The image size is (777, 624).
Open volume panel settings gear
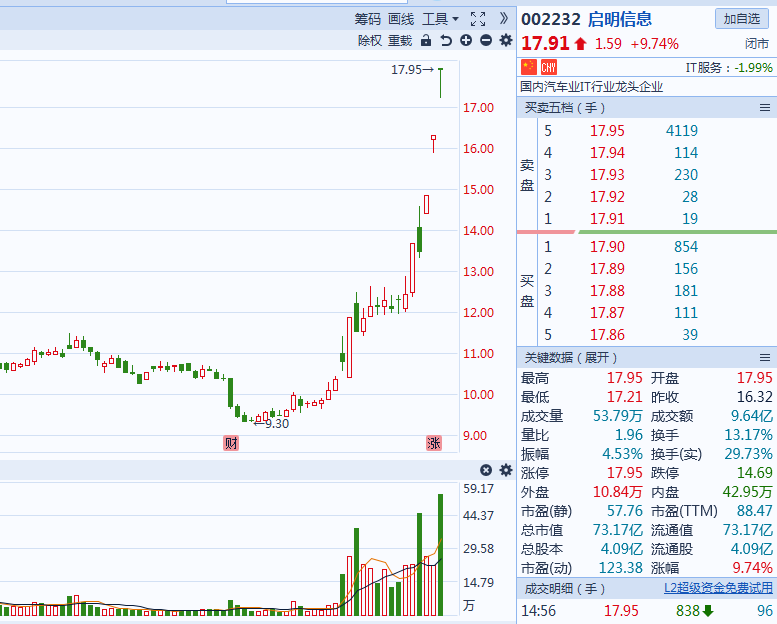[x=506, y=470]
